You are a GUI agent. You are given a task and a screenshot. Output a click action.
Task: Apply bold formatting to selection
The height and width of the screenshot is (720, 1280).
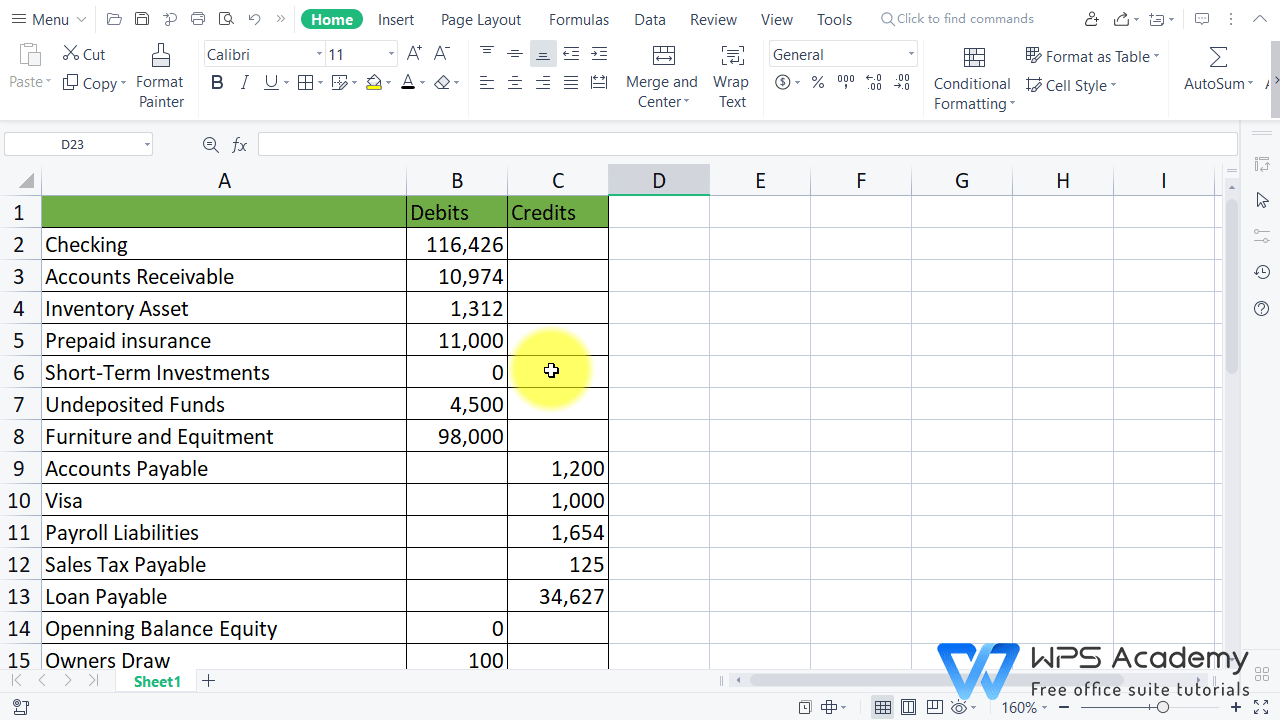coord(217,82)
